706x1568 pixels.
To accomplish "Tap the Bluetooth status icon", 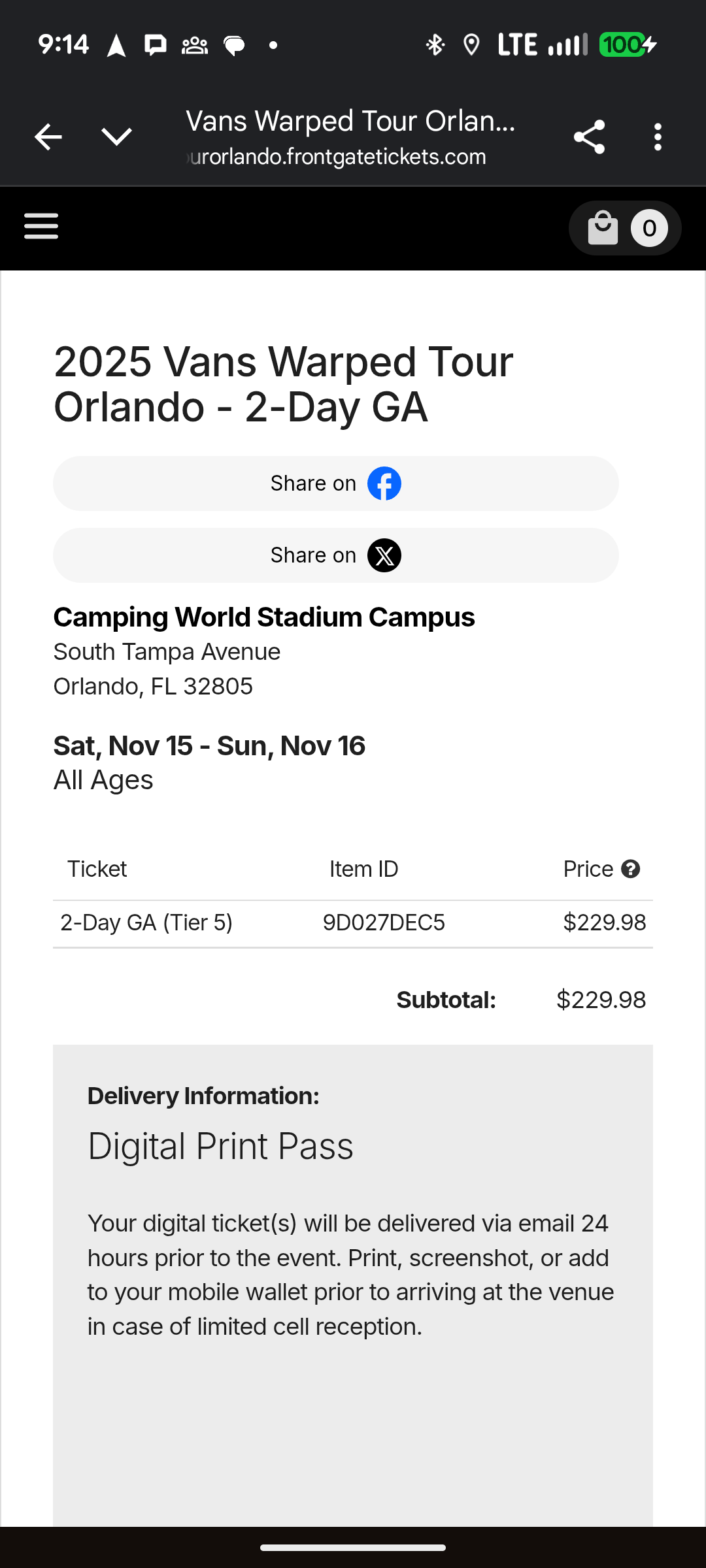I will coord(435,45).
